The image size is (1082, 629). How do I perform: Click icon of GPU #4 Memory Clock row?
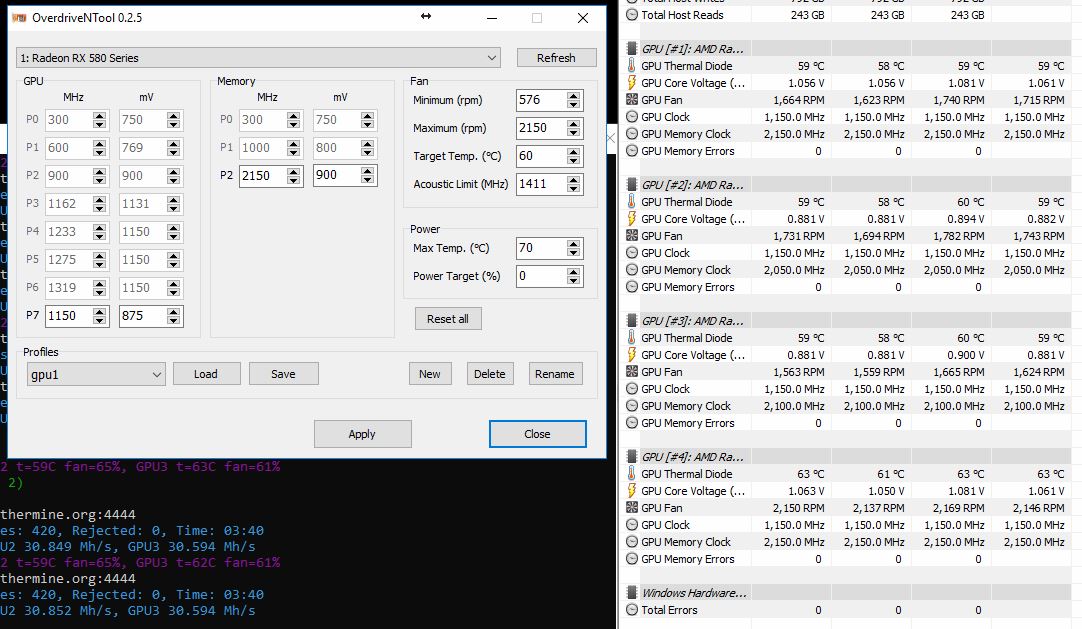point(631,541)
